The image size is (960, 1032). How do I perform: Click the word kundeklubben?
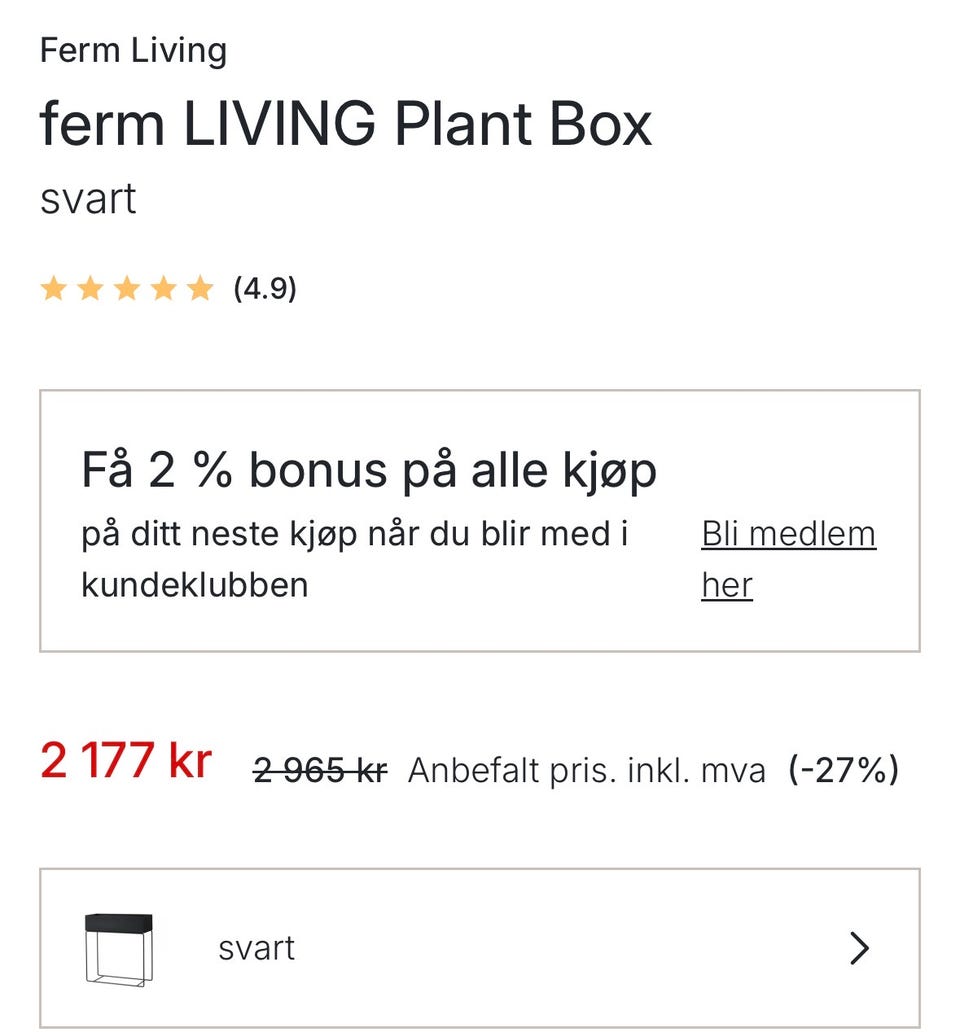click(x=195, y=585)
